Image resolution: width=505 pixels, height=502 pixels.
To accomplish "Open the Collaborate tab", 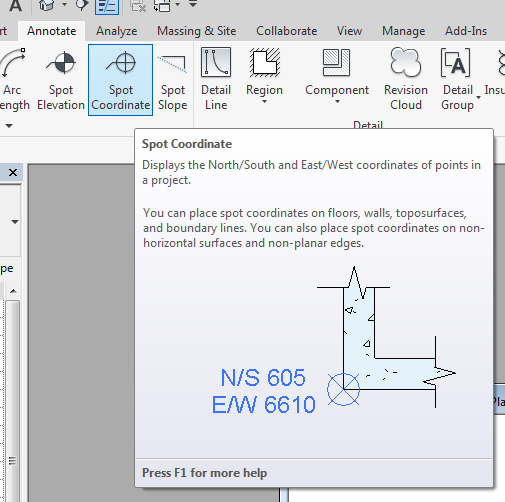I will pyautogui.click(x=287, y=31).
